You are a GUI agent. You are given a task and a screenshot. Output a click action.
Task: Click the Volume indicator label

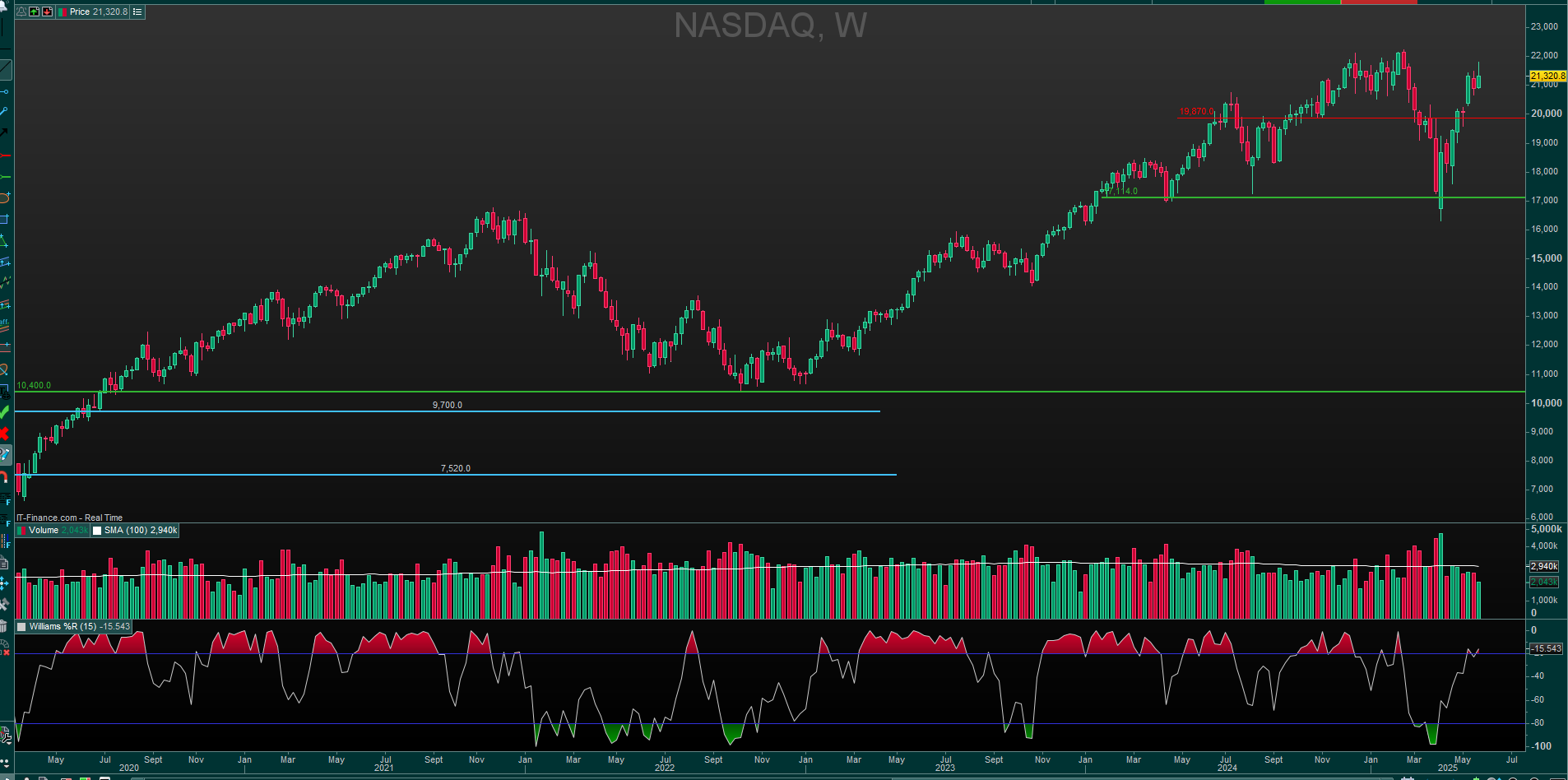click(44, 530)
